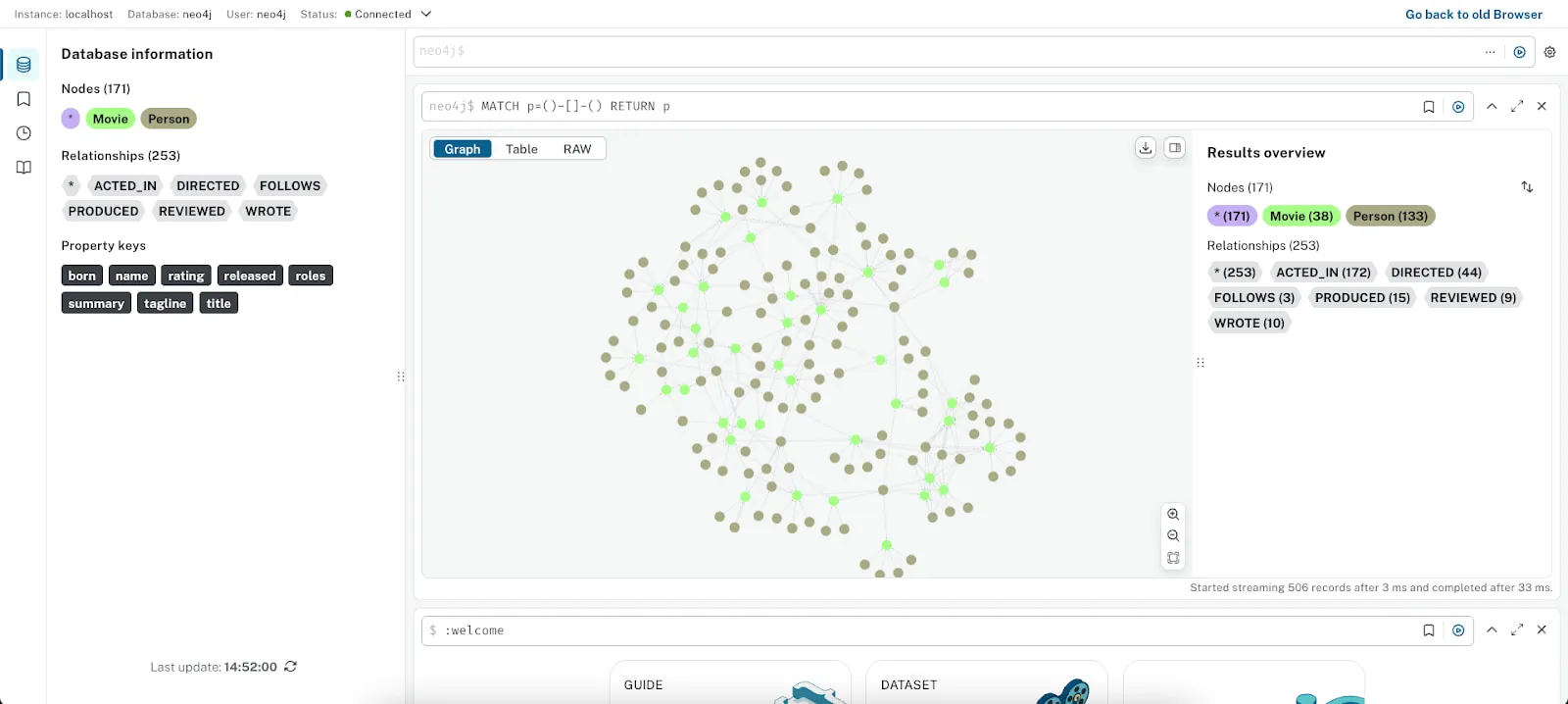Screen dimensions: 1568x704
Task: Zoom in on the graph
Action: tap(1173, 514)
